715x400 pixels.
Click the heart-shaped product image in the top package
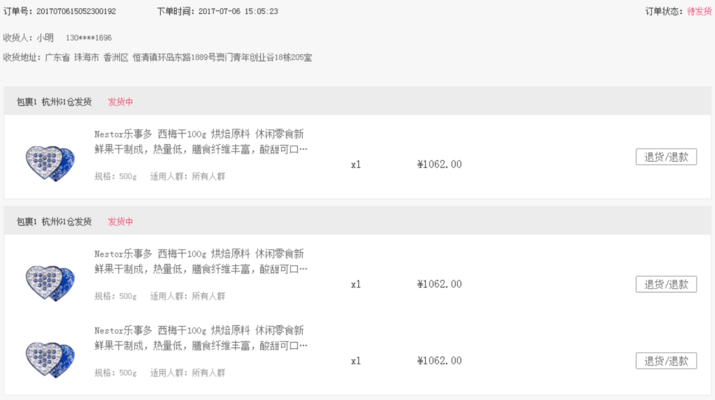point(50,164)
